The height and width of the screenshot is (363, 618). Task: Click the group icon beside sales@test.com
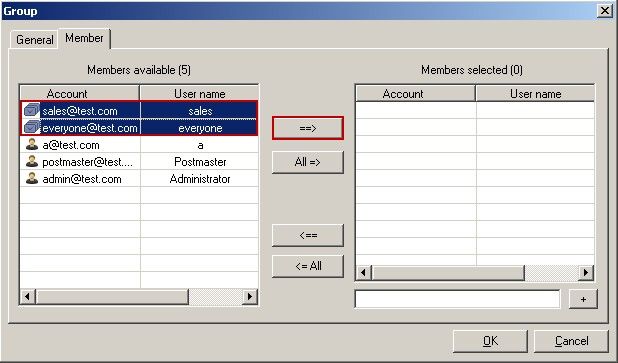point(32,110)
